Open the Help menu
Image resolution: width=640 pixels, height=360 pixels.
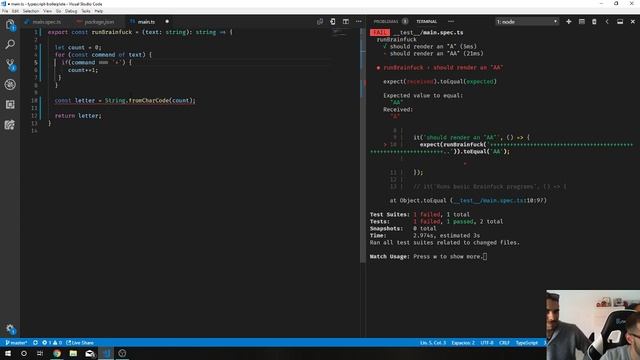coord(99,11)
